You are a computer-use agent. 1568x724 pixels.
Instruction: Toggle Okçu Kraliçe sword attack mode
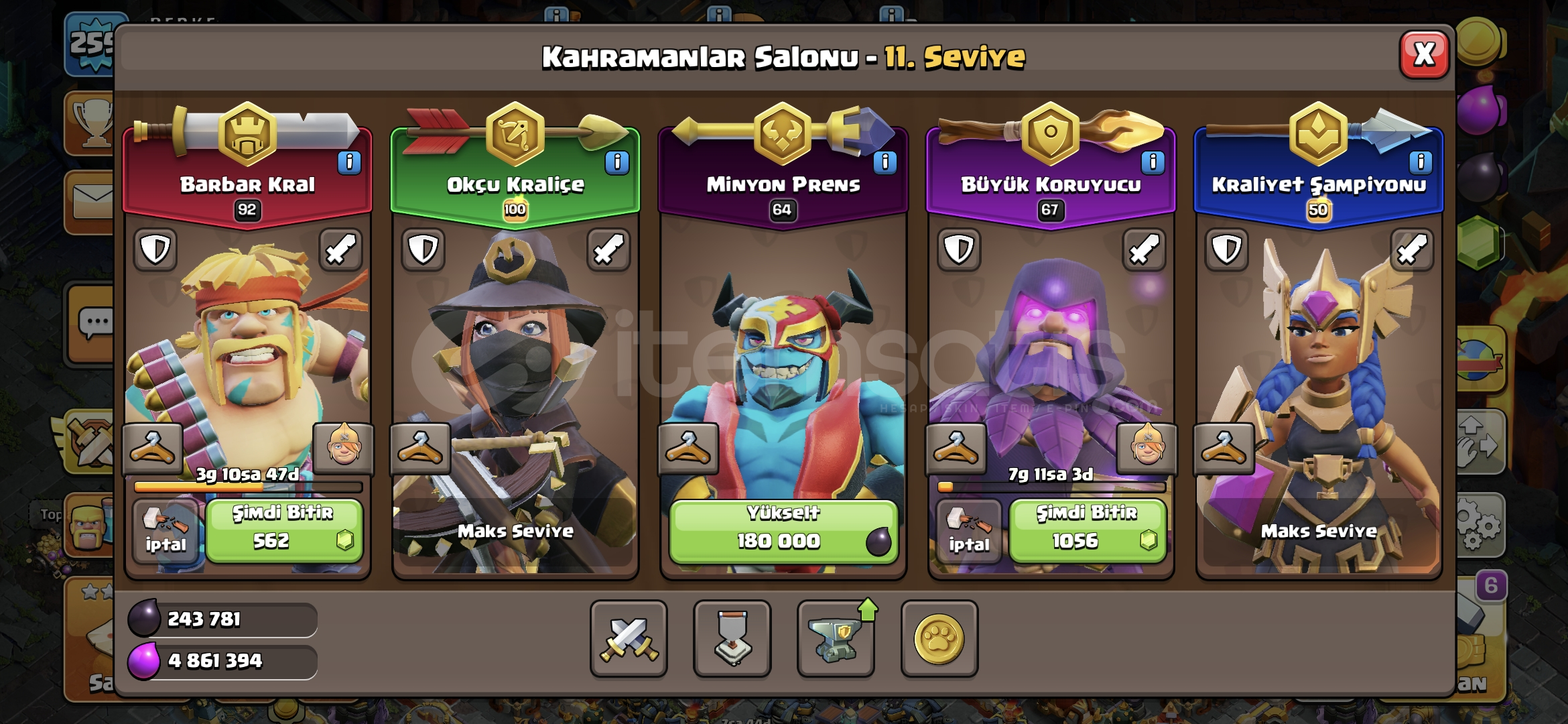tap(608, 249)
